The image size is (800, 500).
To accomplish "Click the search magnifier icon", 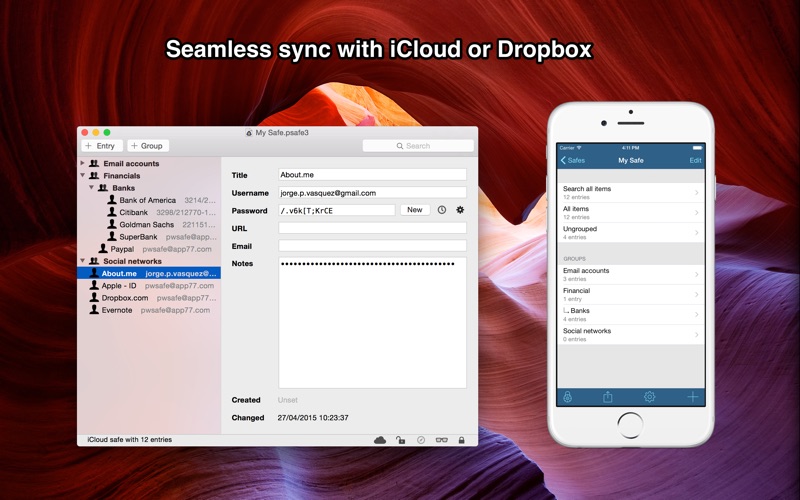I will click(400, 146).
